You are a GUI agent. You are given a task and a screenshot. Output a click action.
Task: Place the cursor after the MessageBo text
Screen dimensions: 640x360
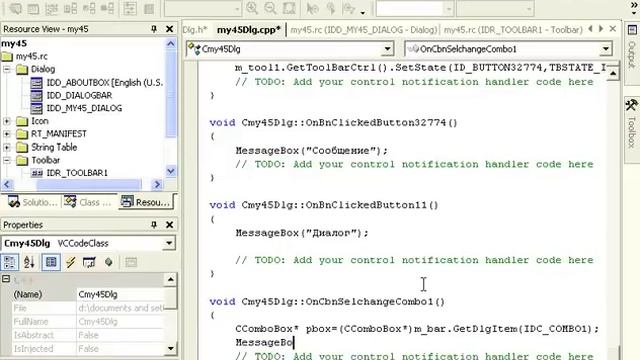[293, 342]
